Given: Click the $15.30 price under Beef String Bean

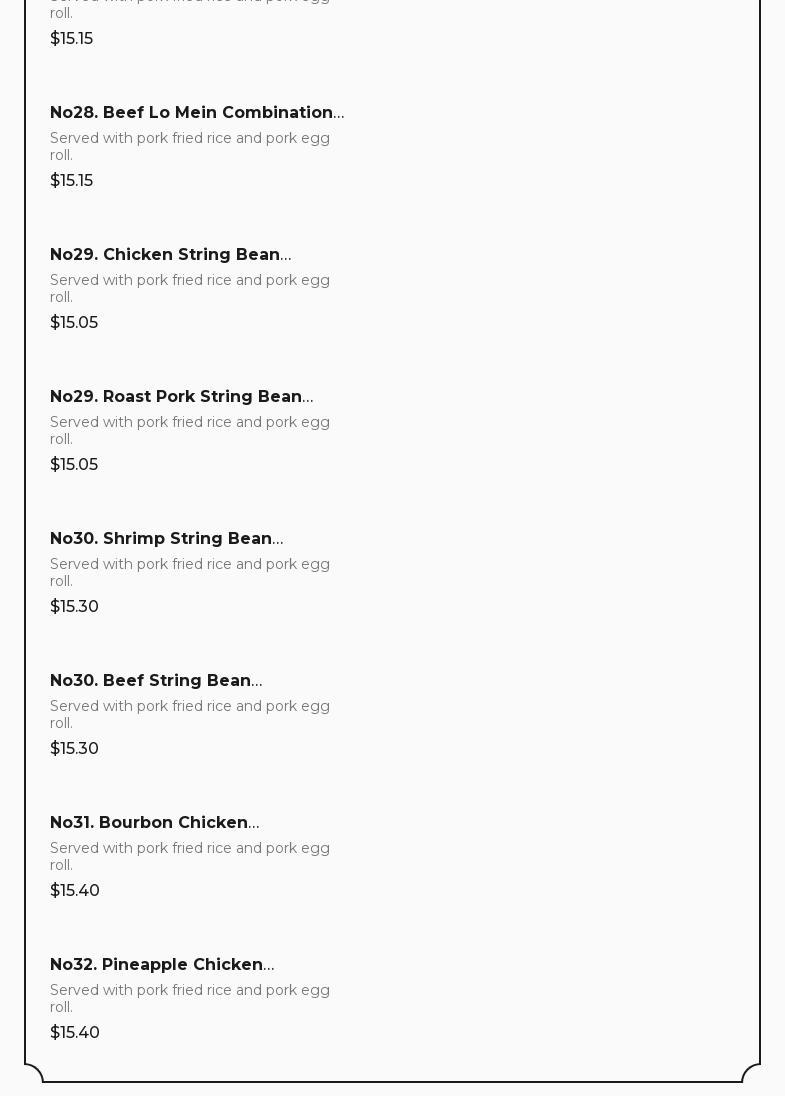Looking at the screenshot, I should pyautogui.click(x=75, y=749).
